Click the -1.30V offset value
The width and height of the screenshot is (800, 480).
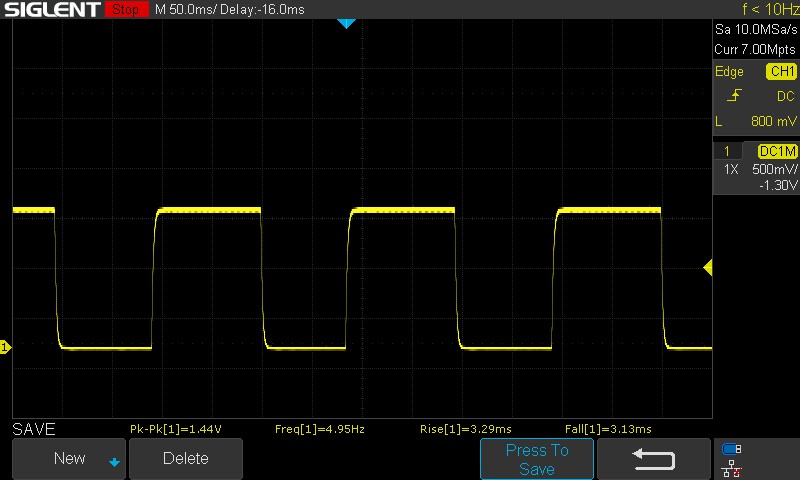click(x=778, y=185)
